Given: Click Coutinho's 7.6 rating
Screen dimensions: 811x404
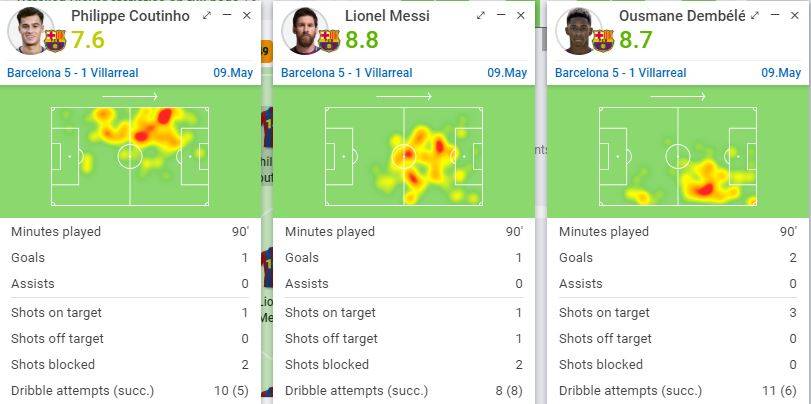Looking at the screenshot, I should click(x=88, y=40).
